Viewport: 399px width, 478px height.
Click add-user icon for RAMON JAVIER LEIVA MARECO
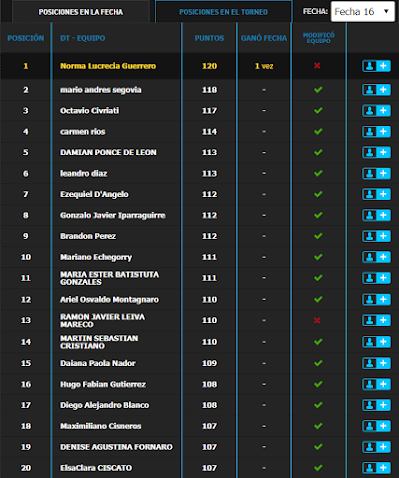click(376, 320)
